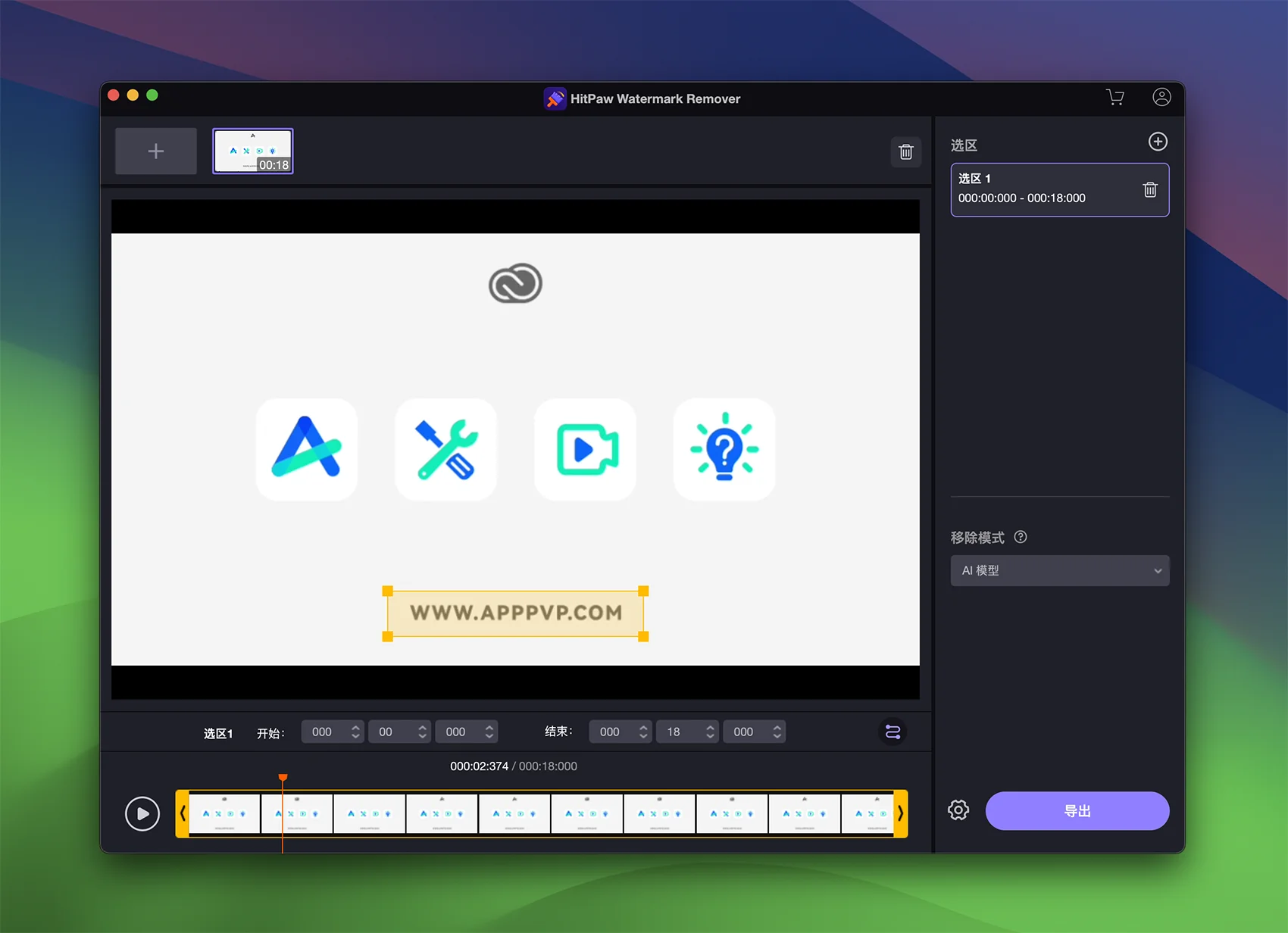1288x933 pixels.
Task: Toggle the selection switch icon near timeline
Action: click(x=893, y=732)
